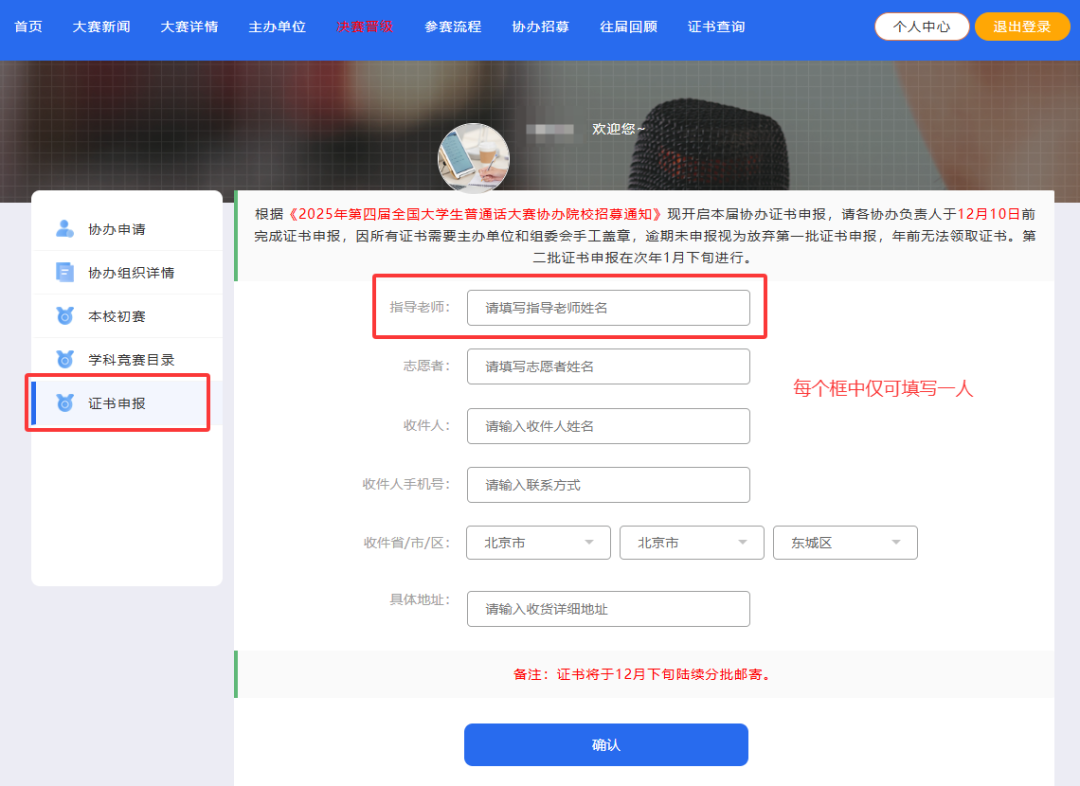Open the district dropdown showing 东城区

coord(845,543)
